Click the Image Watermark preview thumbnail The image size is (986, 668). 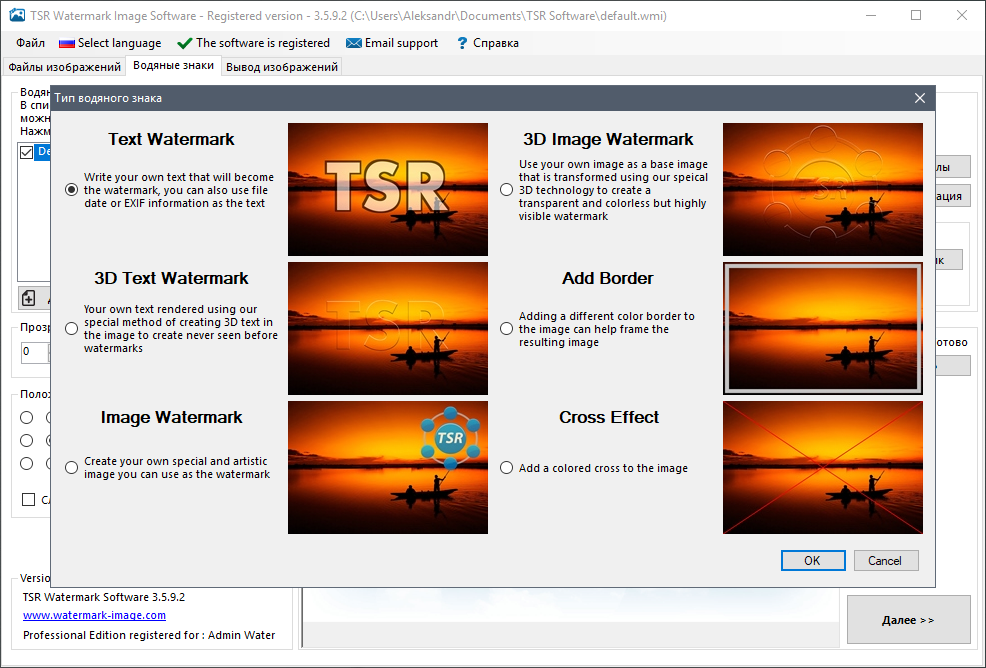click(388, 467)
